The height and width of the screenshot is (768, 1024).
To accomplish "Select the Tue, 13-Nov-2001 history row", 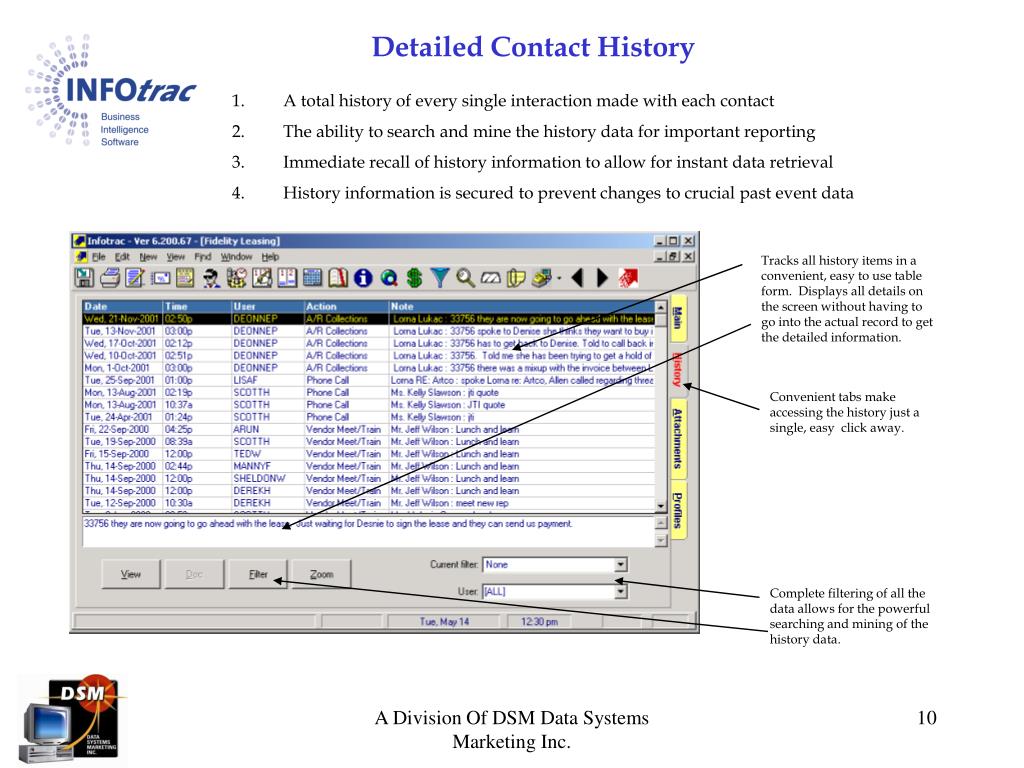I will (368, 331).
